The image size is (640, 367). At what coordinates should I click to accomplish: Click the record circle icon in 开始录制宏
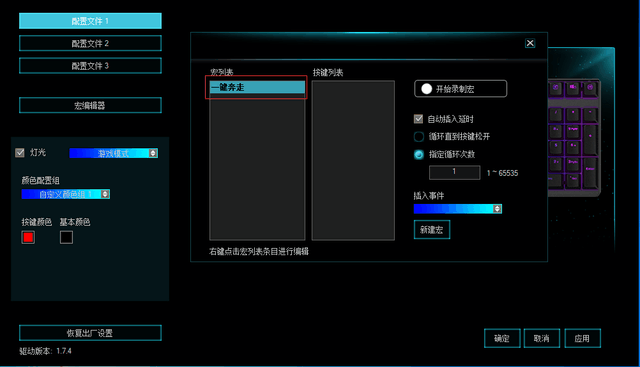427,89
